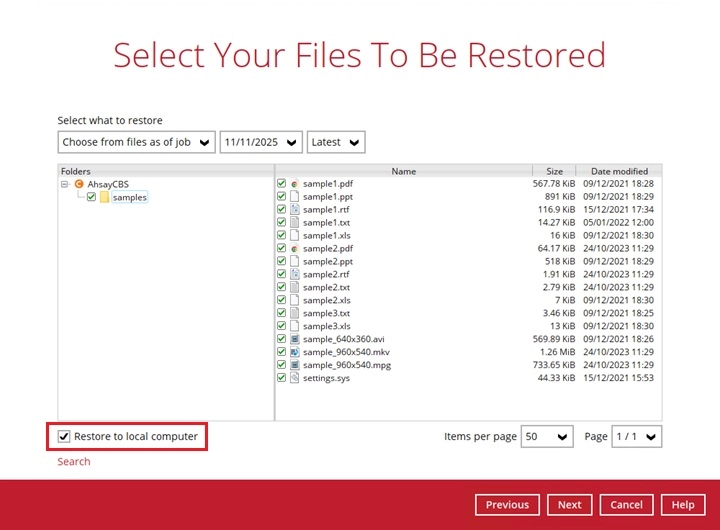Click the Folders panel header
Image resolution: width=720 pixels, height=530 pixels.
tap(166, 171)
